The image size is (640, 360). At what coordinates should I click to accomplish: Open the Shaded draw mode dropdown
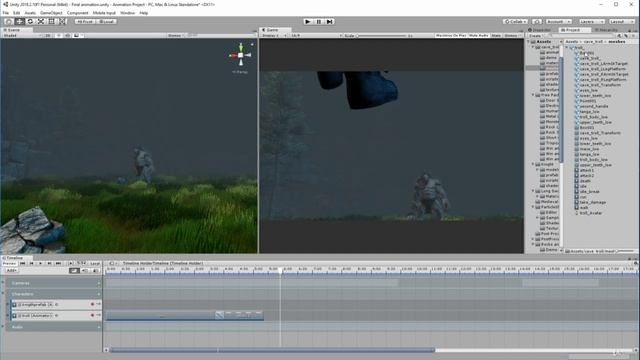(x=22, y=36)
